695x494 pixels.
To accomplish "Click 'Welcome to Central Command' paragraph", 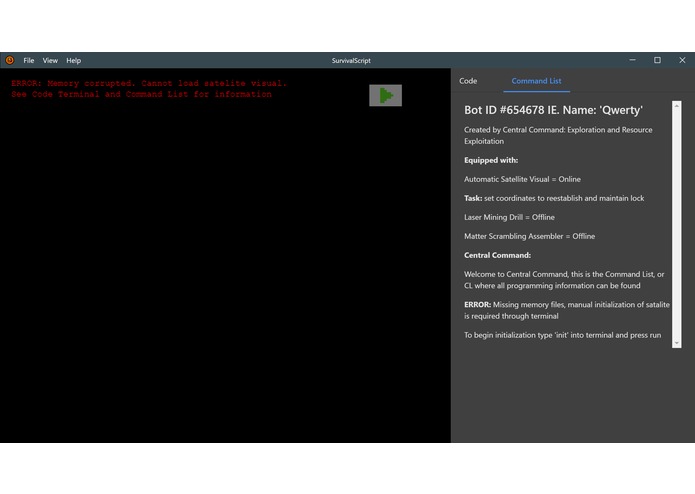I will (564, 280).
